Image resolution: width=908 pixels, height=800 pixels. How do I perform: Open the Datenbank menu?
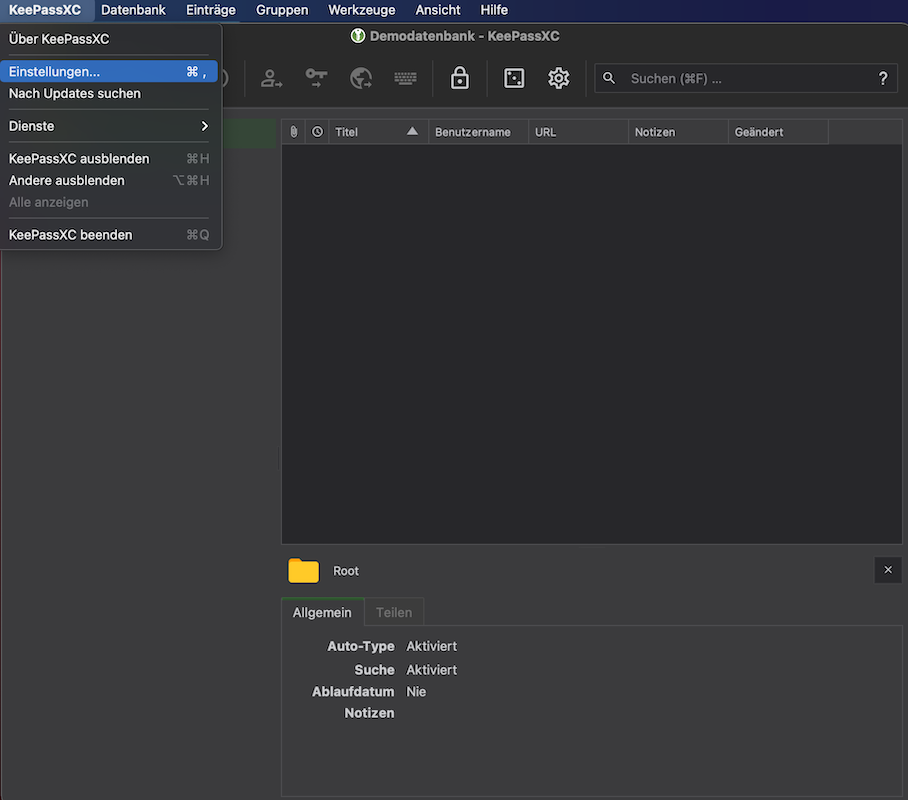tap(133, 10)
